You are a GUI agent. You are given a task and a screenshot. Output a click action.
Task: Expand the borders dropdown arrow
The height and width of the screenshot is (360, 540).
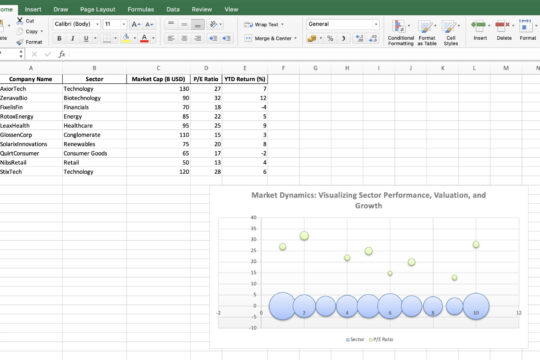[x=115, y=38]
